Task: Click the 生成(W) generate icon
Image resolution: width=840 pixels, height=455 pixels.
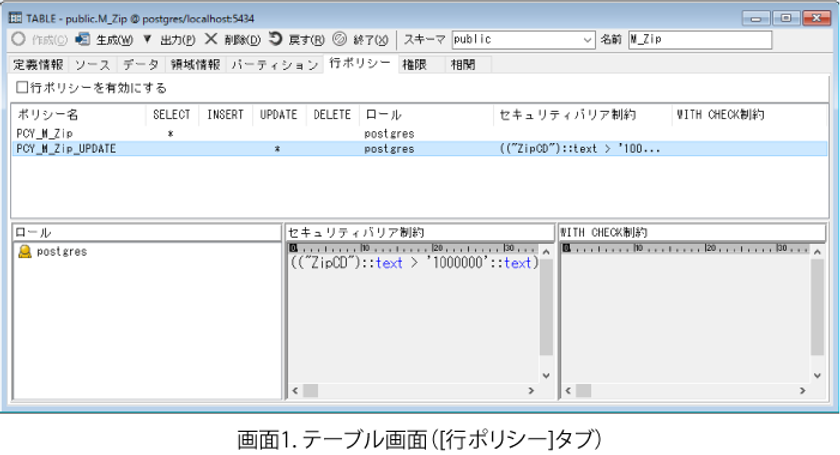Action: coord(82,39)
